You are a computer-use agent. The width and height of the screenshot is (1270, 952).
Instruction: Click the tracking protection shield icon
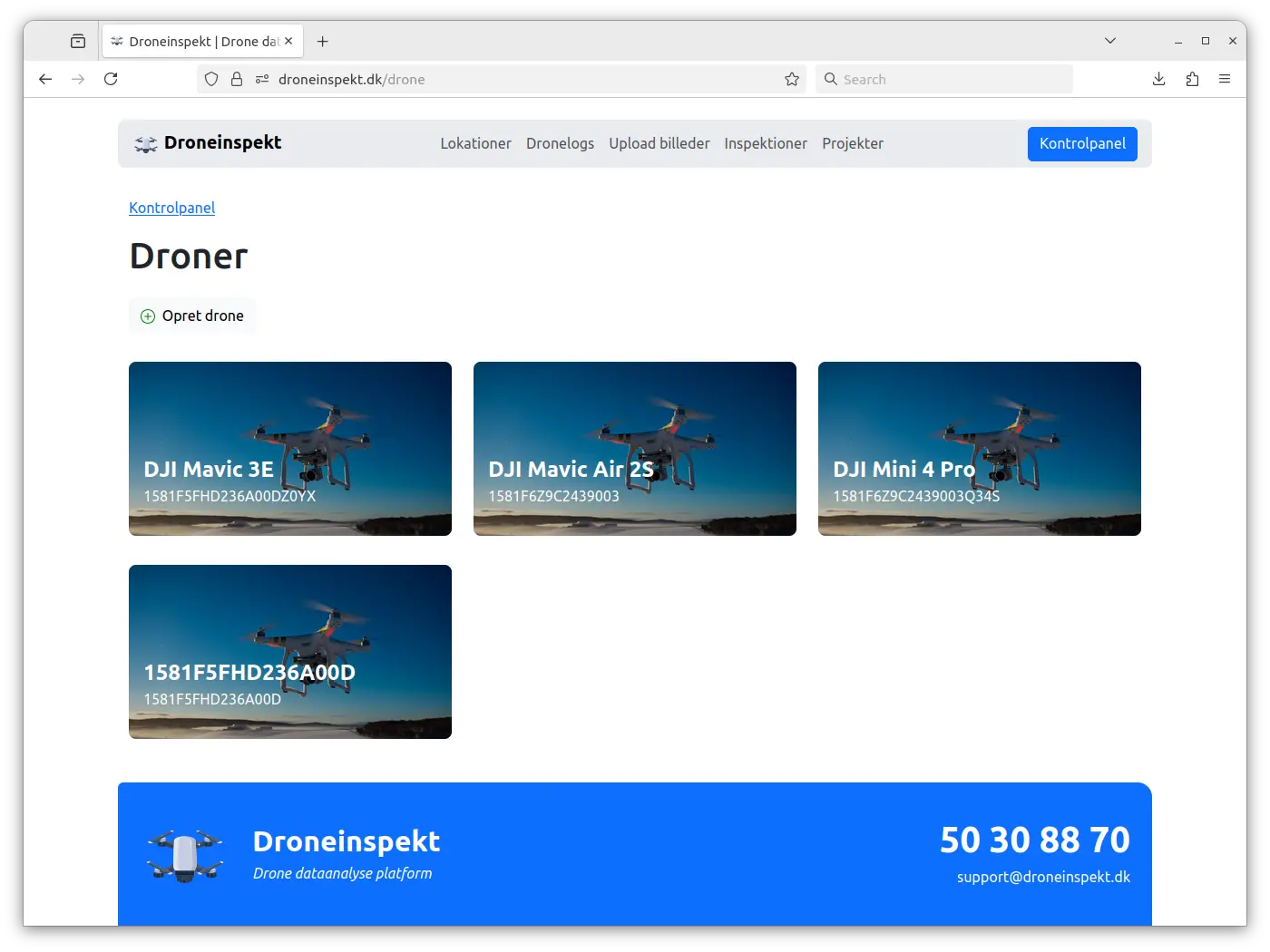tap(211, 79)
